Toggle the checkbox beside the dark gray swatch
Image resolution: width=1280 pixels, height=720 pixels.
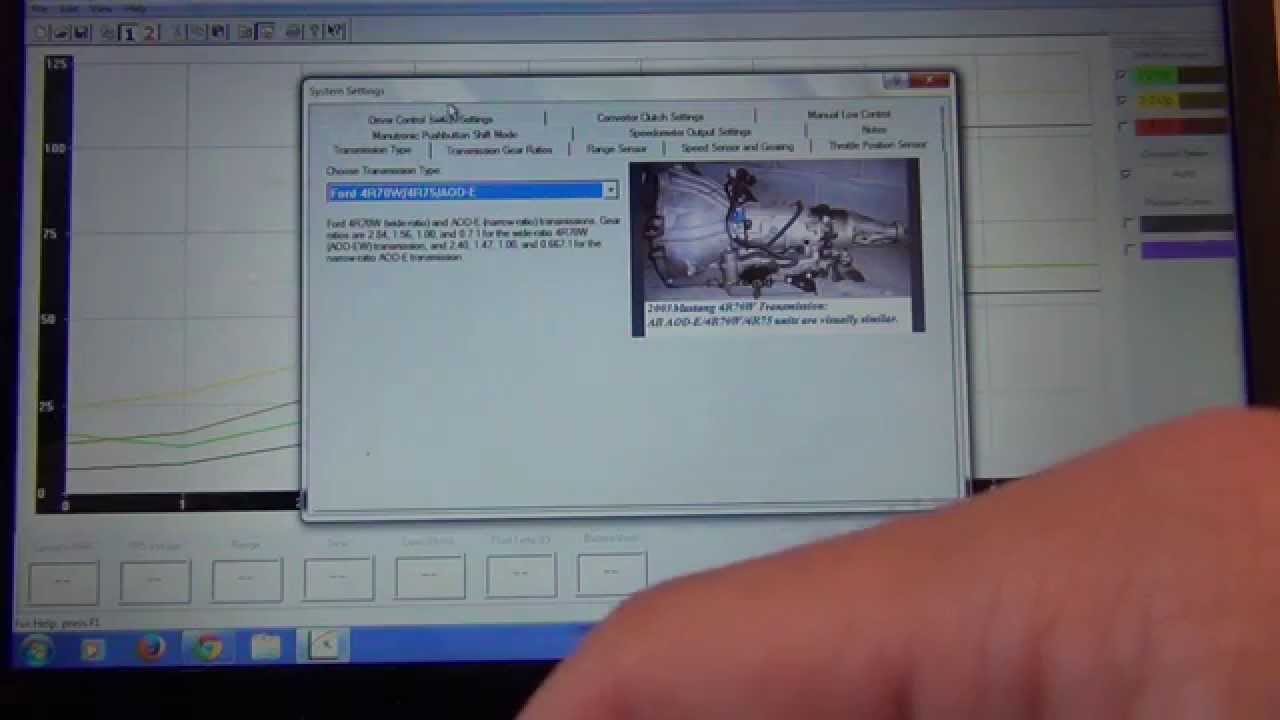coord(1129,223)
